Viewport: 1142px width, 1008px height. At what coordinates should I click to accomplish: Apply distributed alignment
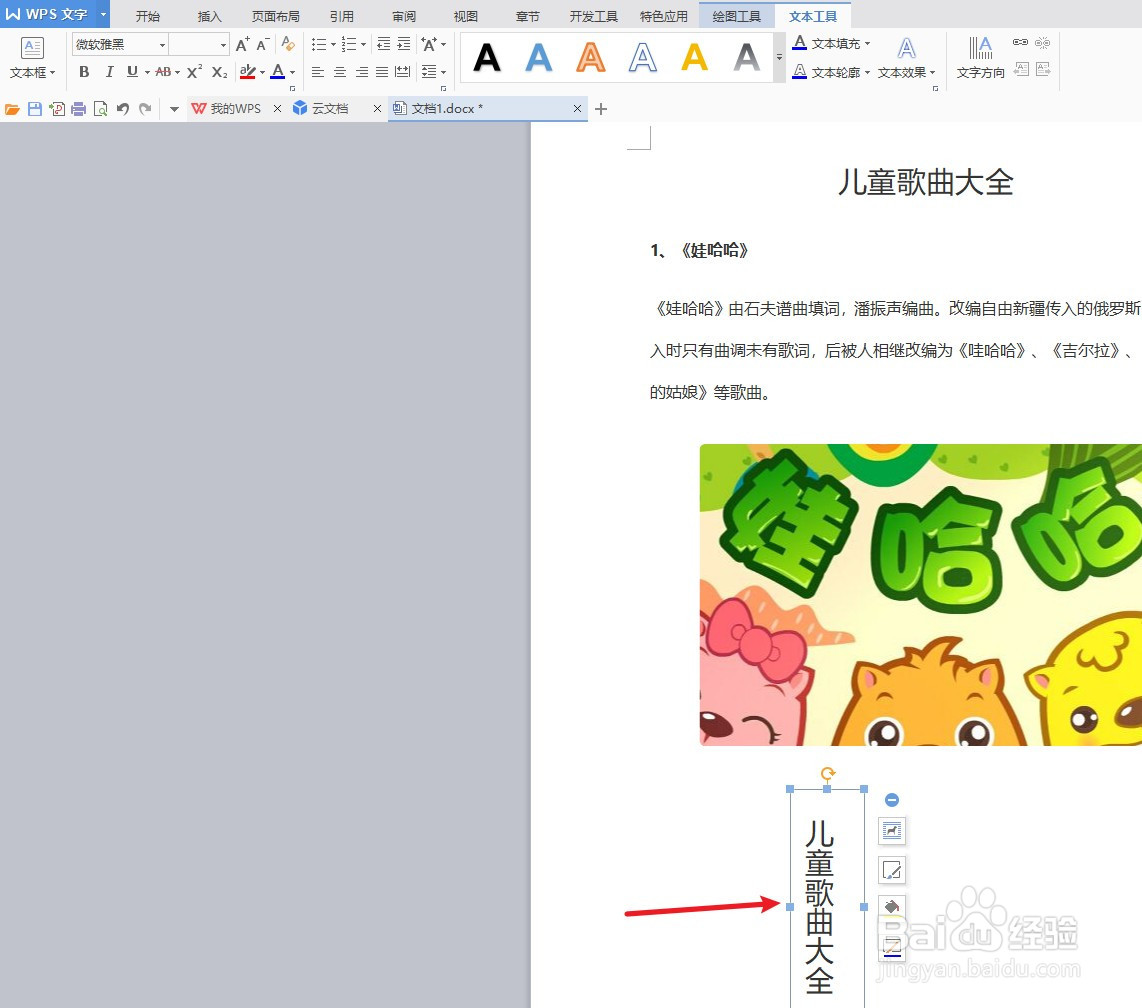[403, 71]
